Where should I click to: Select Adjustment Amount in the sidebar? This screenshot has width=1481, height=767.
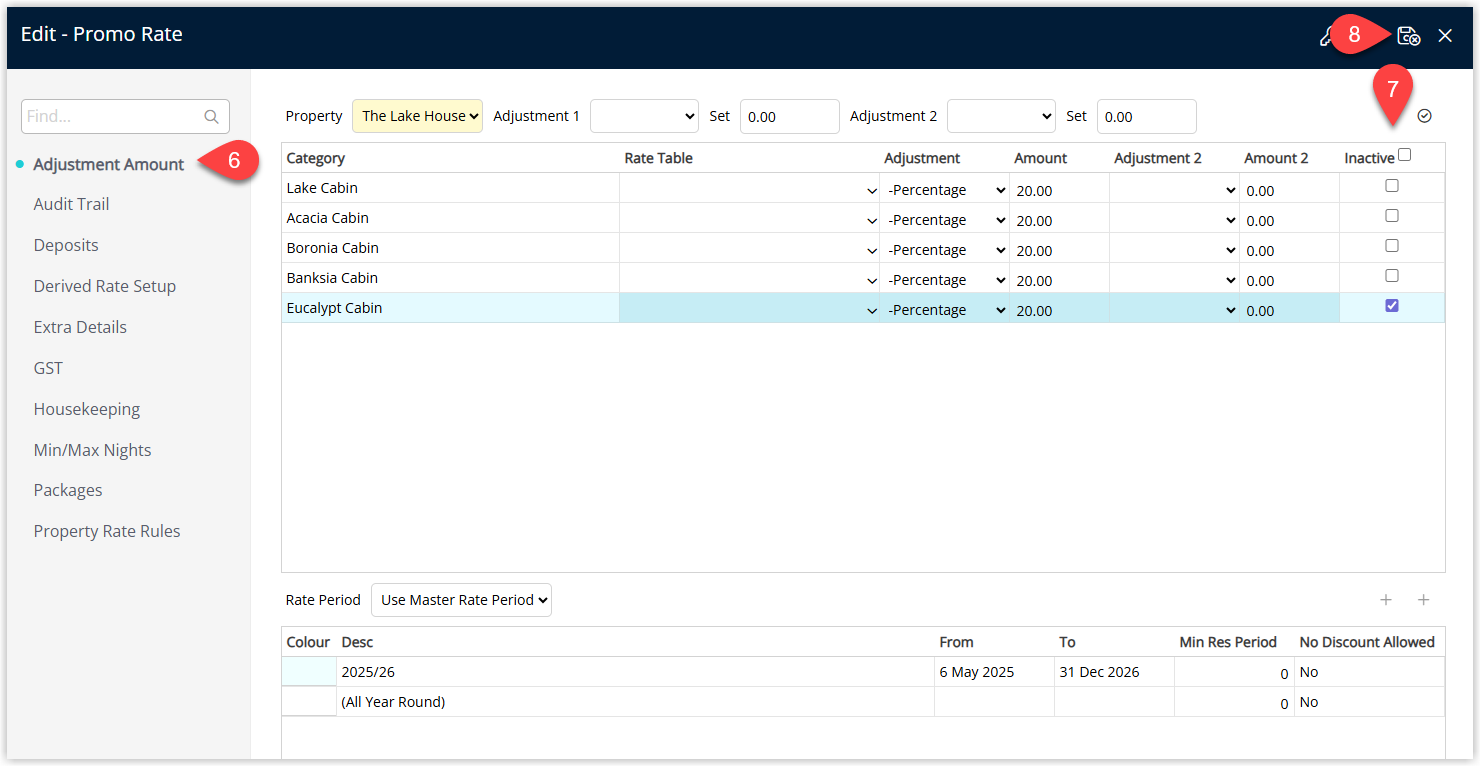109,164
